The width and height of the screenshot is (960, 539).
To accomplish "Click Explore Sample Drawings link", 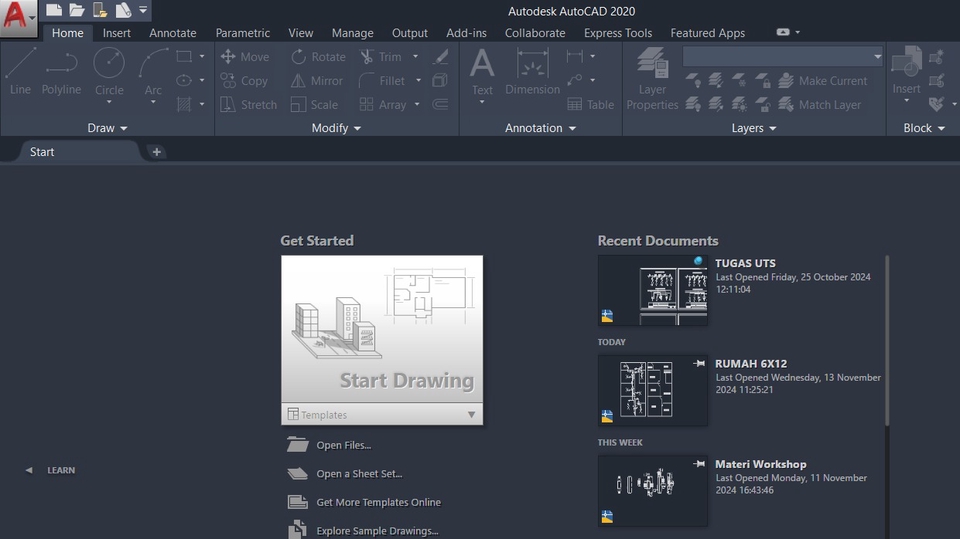I will point(377,531).
